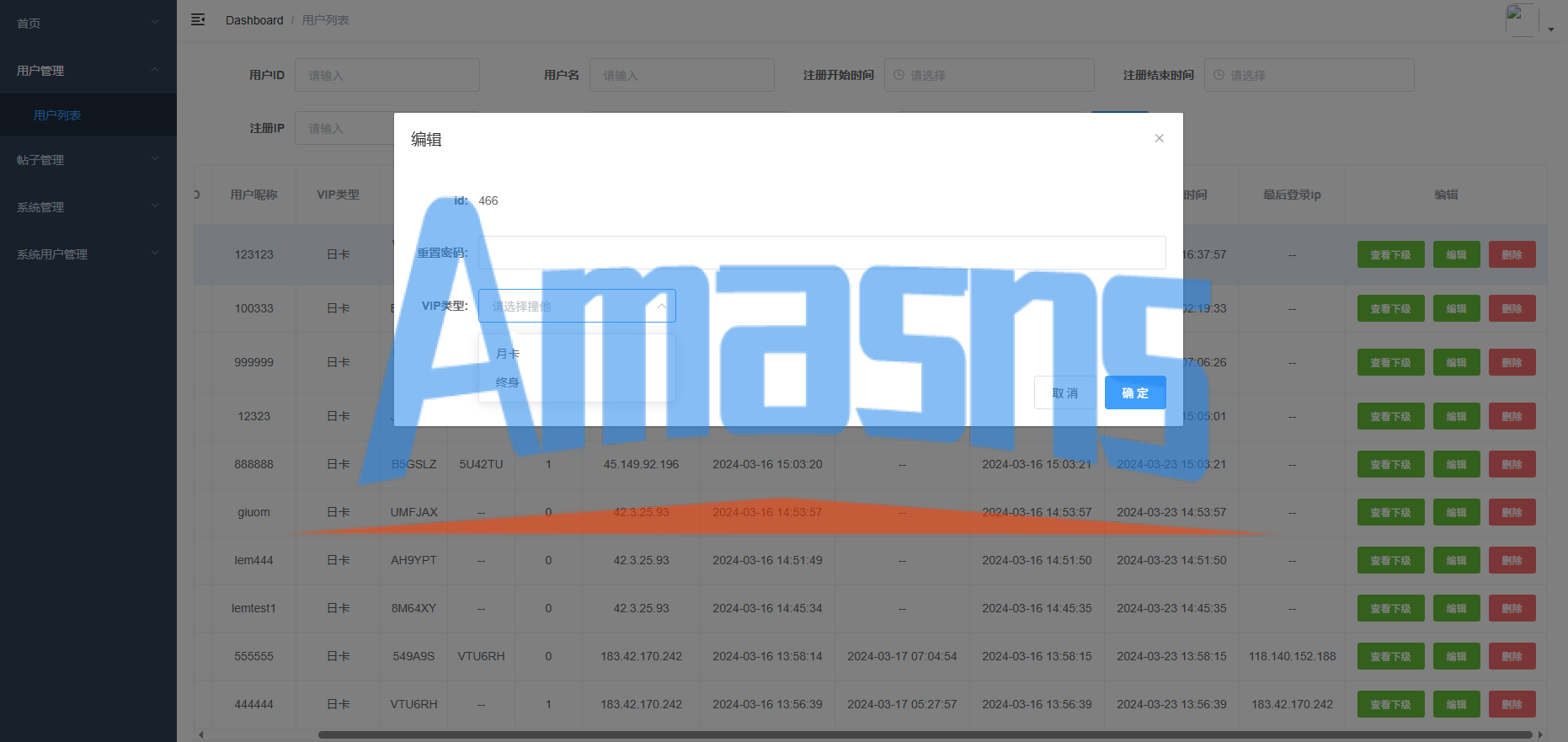Open the 注册结束时间 date picker
The height and width of the screenshot is (742, 1568).
(x=1309, y=75)
